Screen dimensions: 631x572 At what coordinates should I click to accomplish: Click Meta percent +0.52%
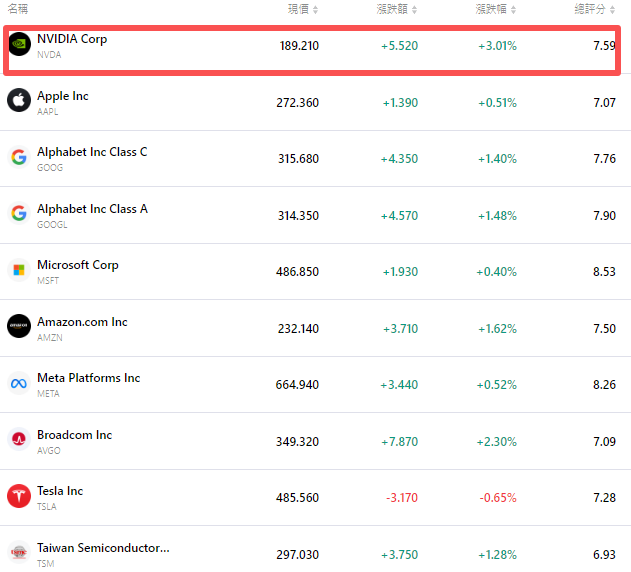pyautogui.click(x=496, y=385)
